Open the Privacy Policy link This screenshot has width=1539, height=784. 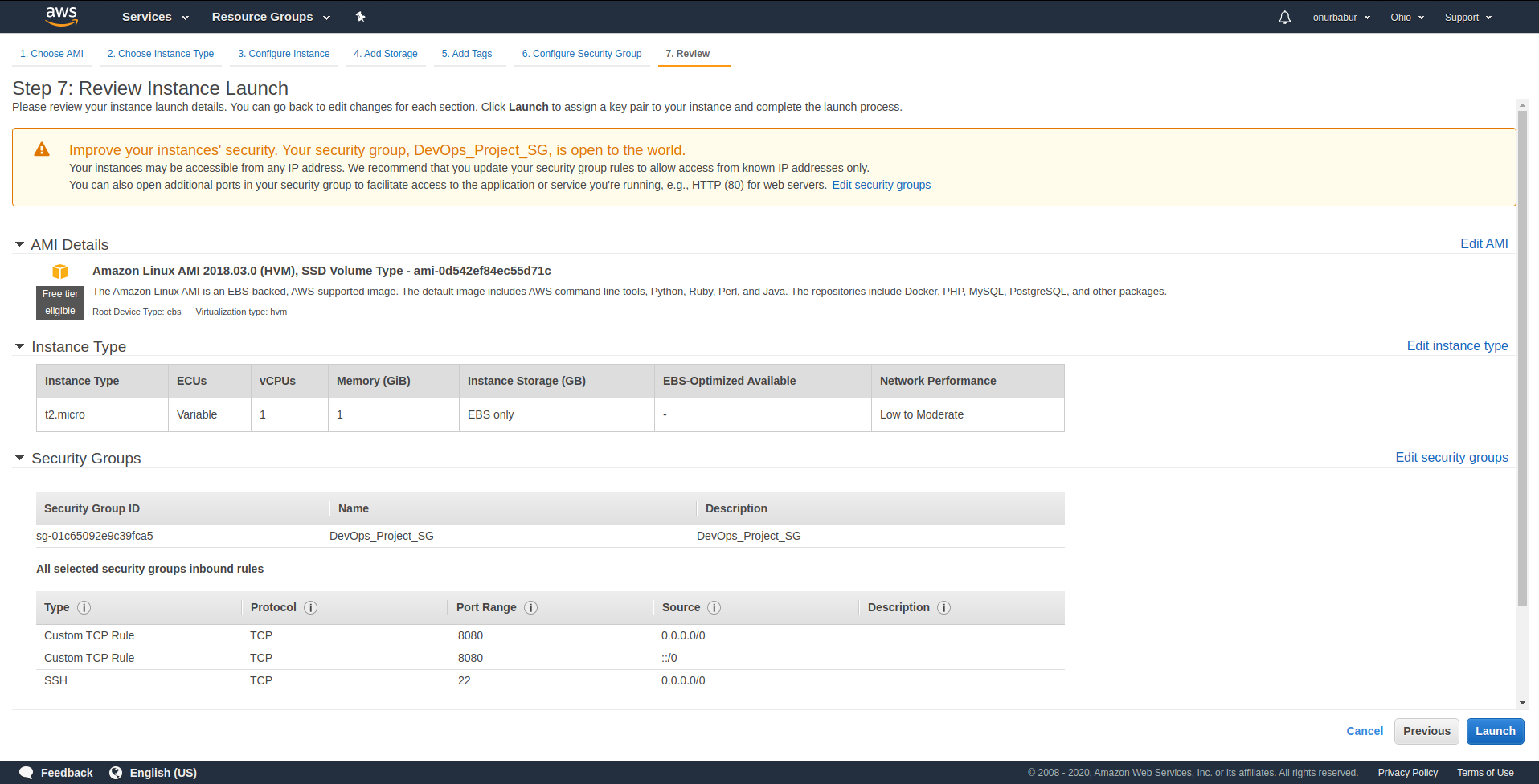(x=1407, y=773)
